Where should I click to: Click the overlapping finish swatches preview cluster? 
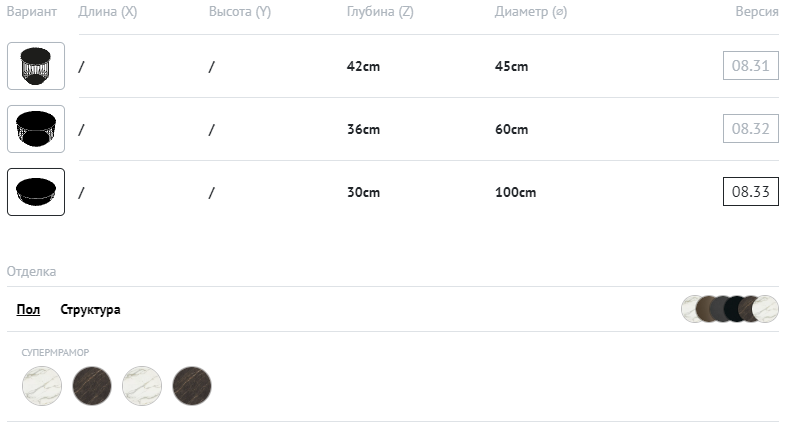tap(729, 309)
